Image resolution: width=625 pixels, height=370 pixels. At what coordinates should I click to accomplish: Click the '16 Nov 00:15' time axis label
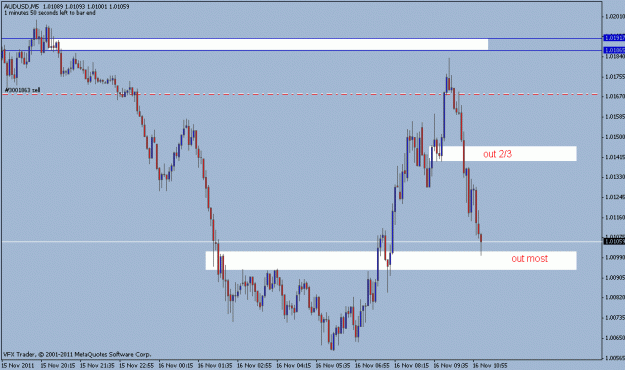tap(176, 365)
